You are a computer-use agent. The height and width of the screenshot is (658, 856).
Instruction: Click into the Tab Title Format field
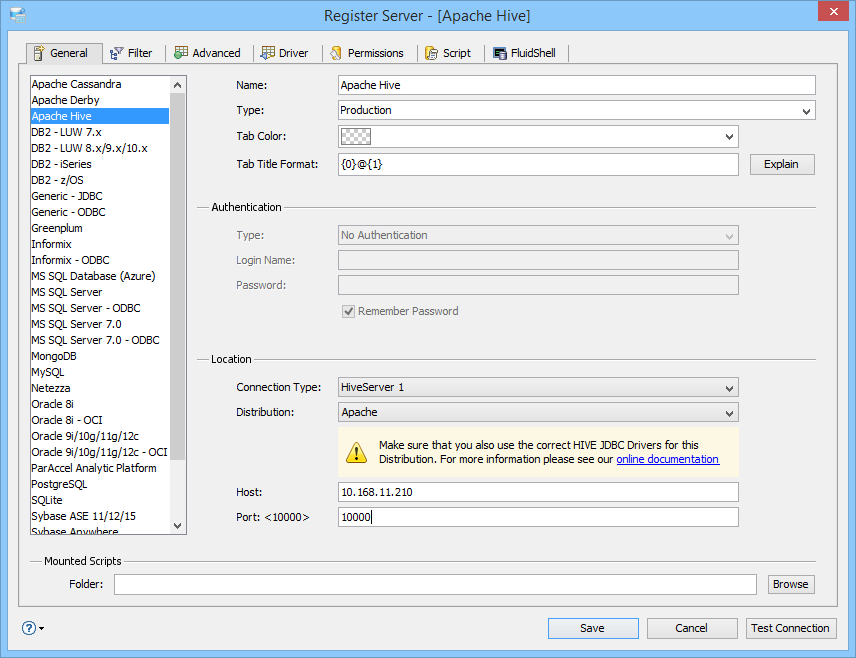tap(538, 164)
